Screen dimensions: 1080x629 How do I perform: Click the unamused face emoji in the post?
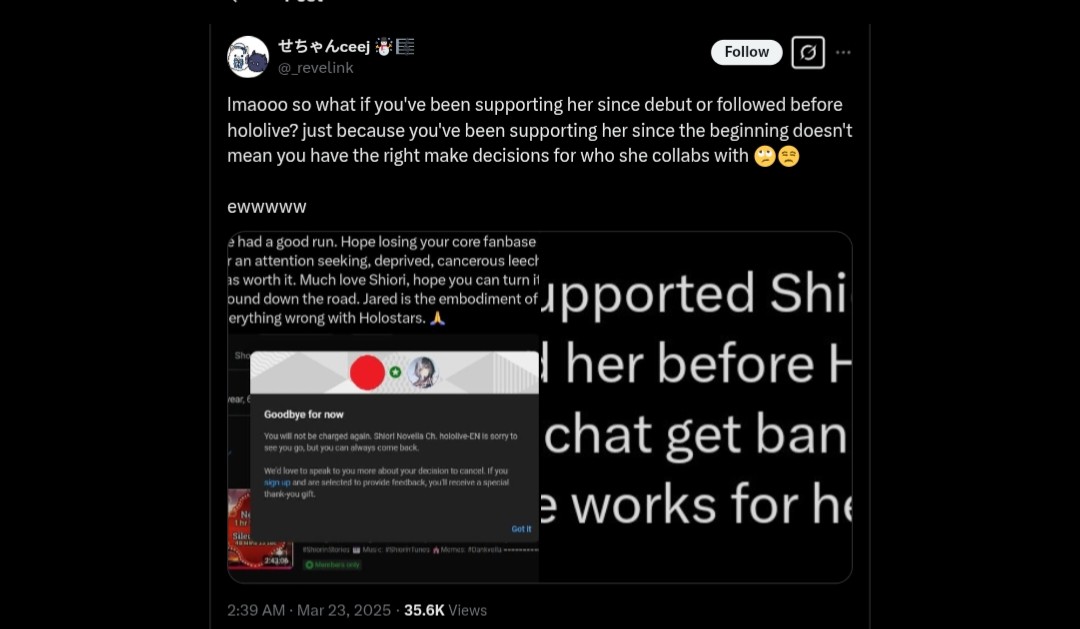(x=789, y=156)
